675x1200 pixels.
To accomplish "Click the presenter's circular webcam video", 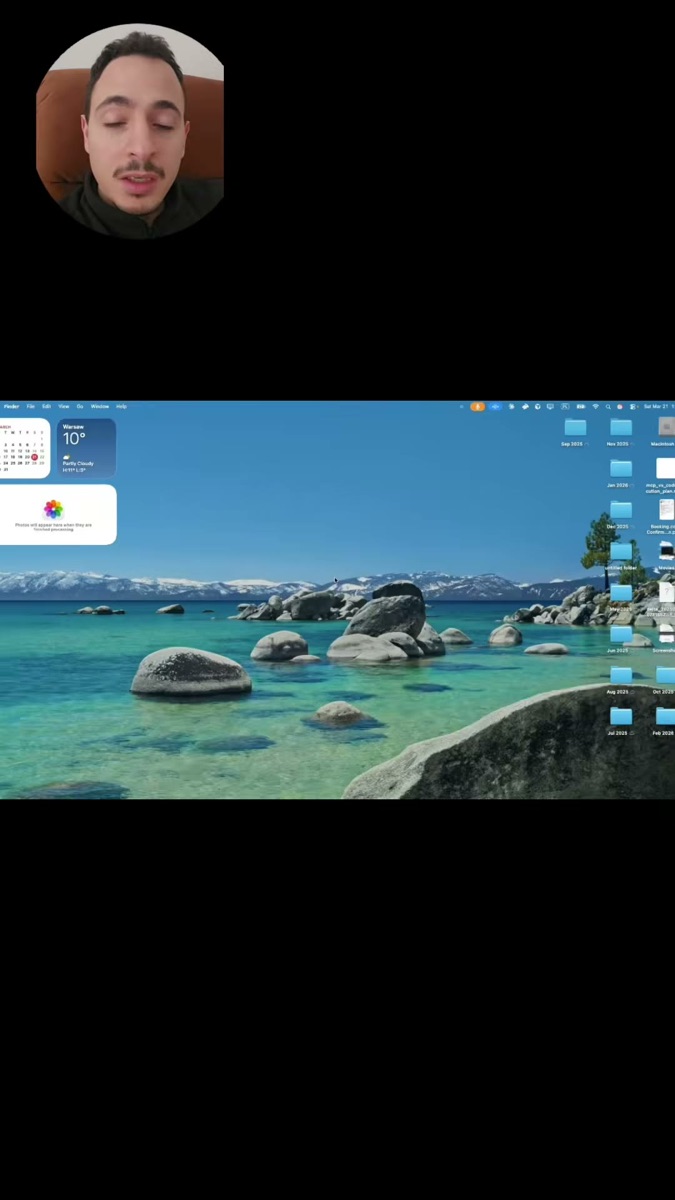I will [x=130, y=131].
